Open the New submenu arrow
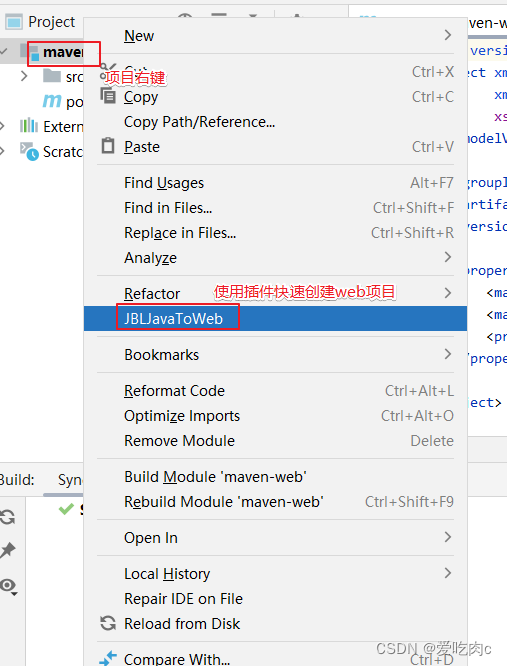The height and width of the screenshot is (666, 507). pyautogui.click(x=448, y=35)
